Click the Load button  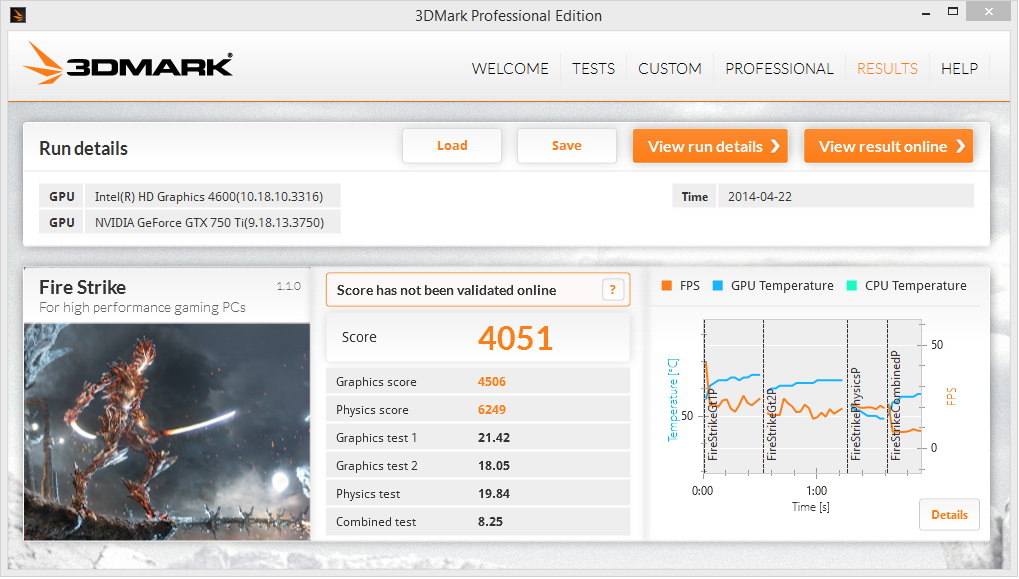point(452,146)
